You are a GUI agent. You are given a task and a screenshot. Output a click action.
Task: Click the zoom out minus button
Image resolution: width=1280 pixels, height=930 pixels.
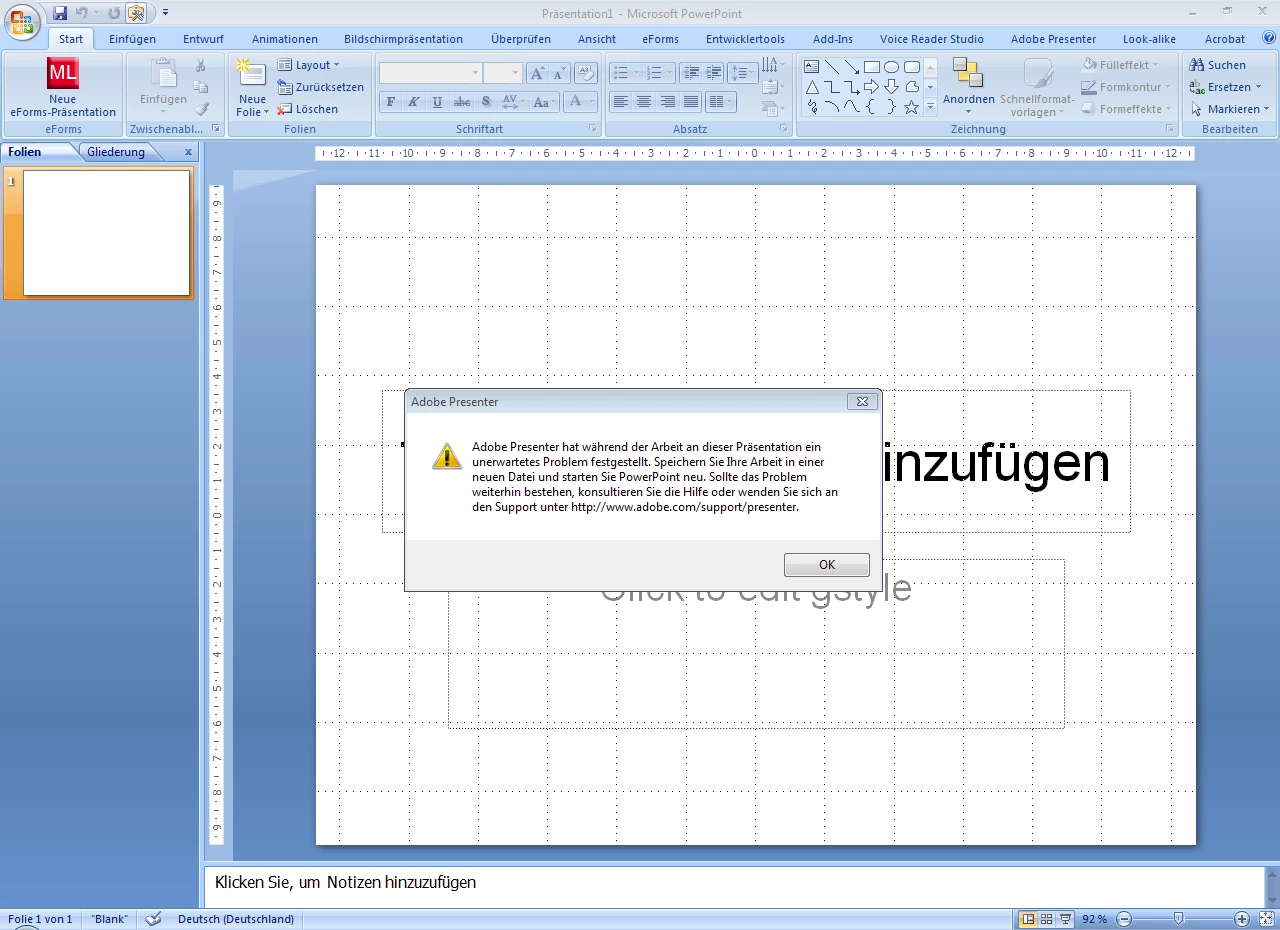[x=1124, y=919]
